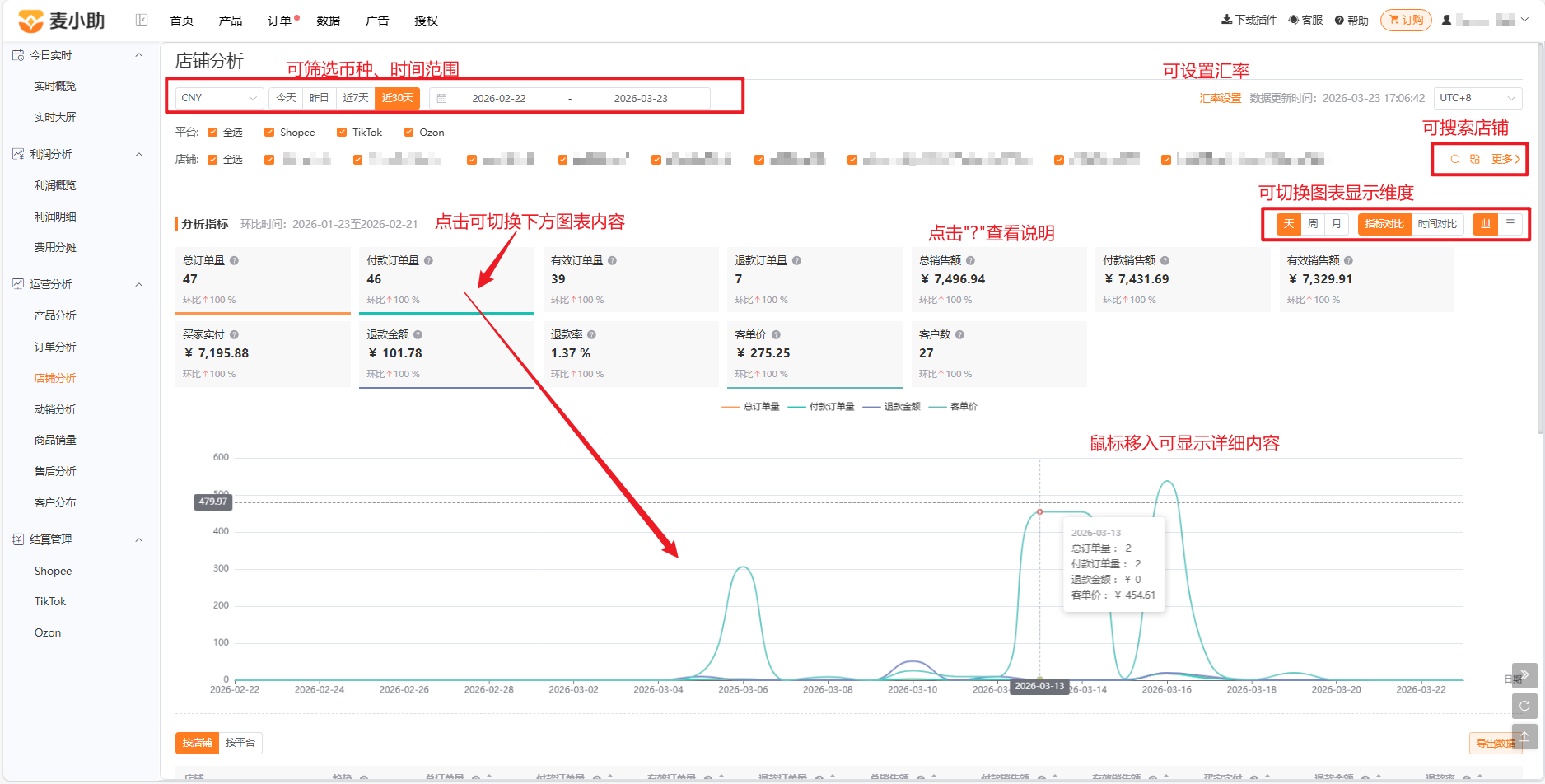1545x784 pixels.
Task: Click the calendar icon in date range
Action: (x=441, y=98)
